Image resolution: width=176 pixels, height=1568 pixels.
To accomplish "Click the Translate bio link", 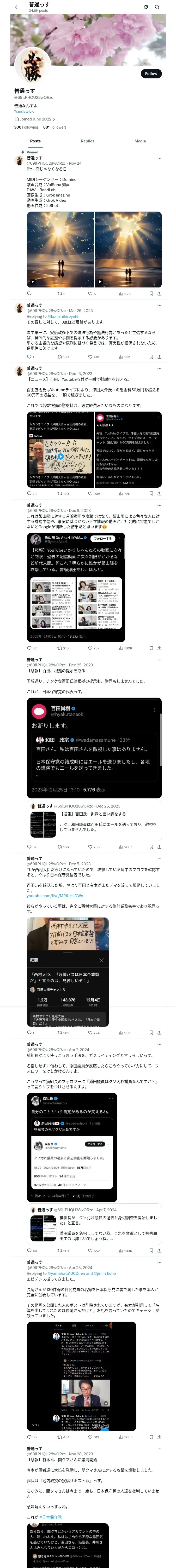I will click(x=24, y=111).
